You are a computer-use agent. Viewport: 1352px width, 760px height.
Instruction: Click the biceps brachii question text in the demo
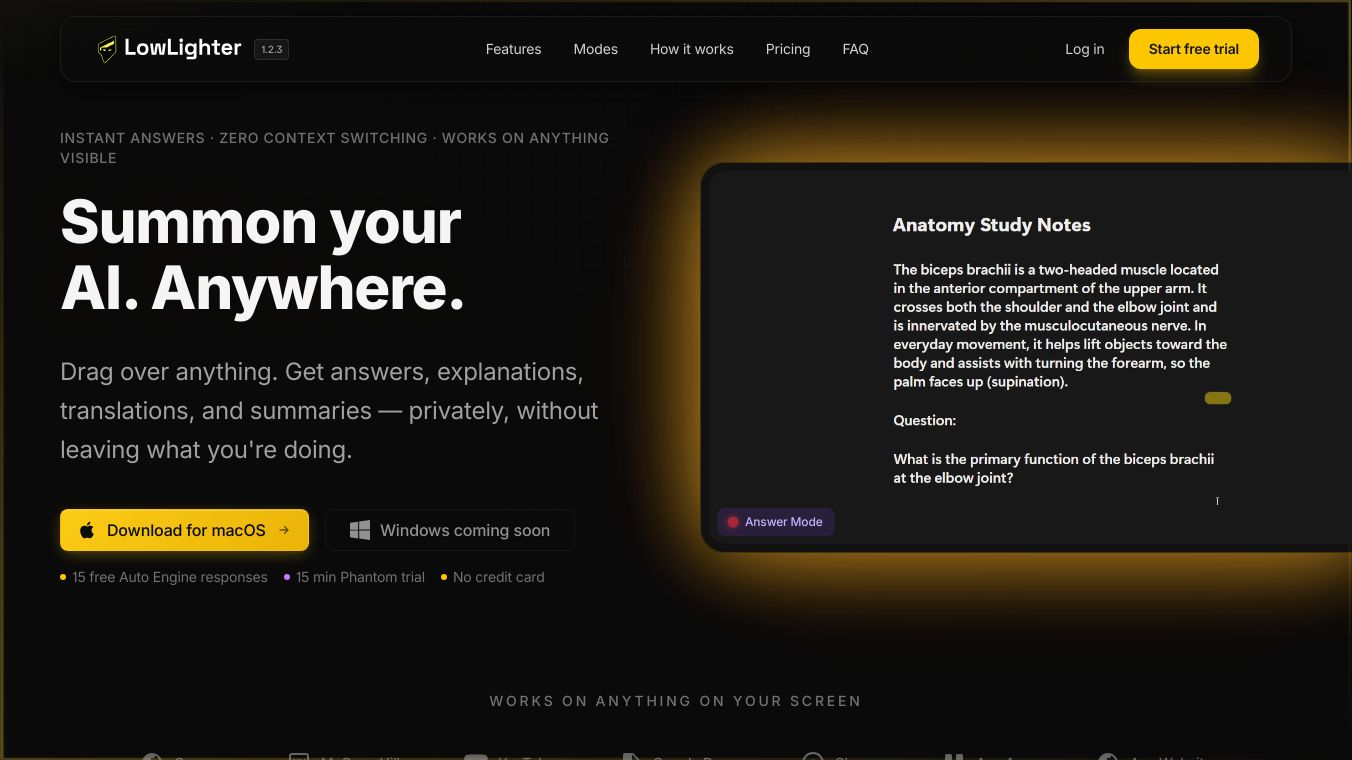pyautogui.click(x=1054, y=469)
